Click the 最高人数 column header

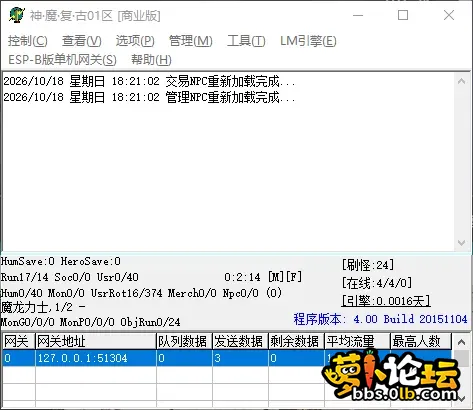click(x=421, y=341)
